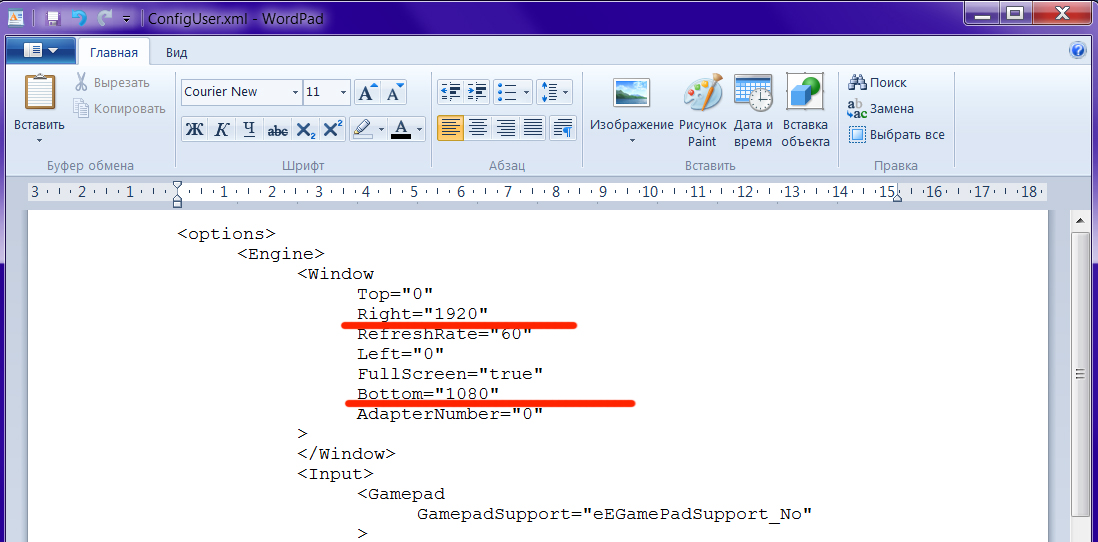Justify the text alignment
The height and width of the screenshot is (542, 1098).
pos(533,129)
